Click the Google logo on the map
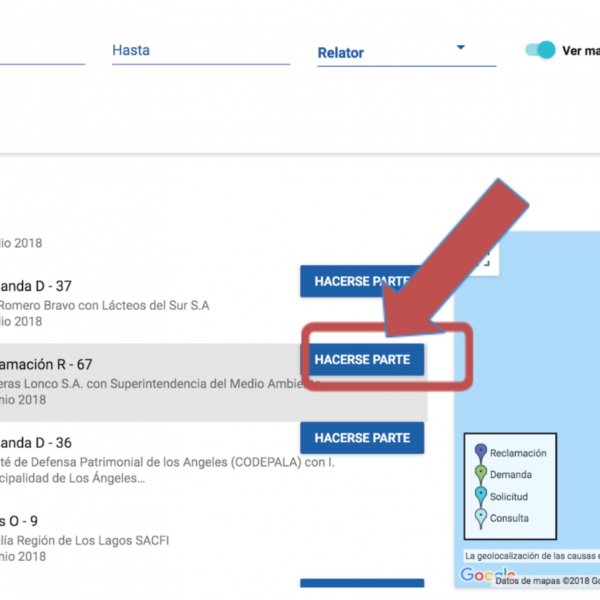Screen dimensions: 600x600 (x=477, y=576)
